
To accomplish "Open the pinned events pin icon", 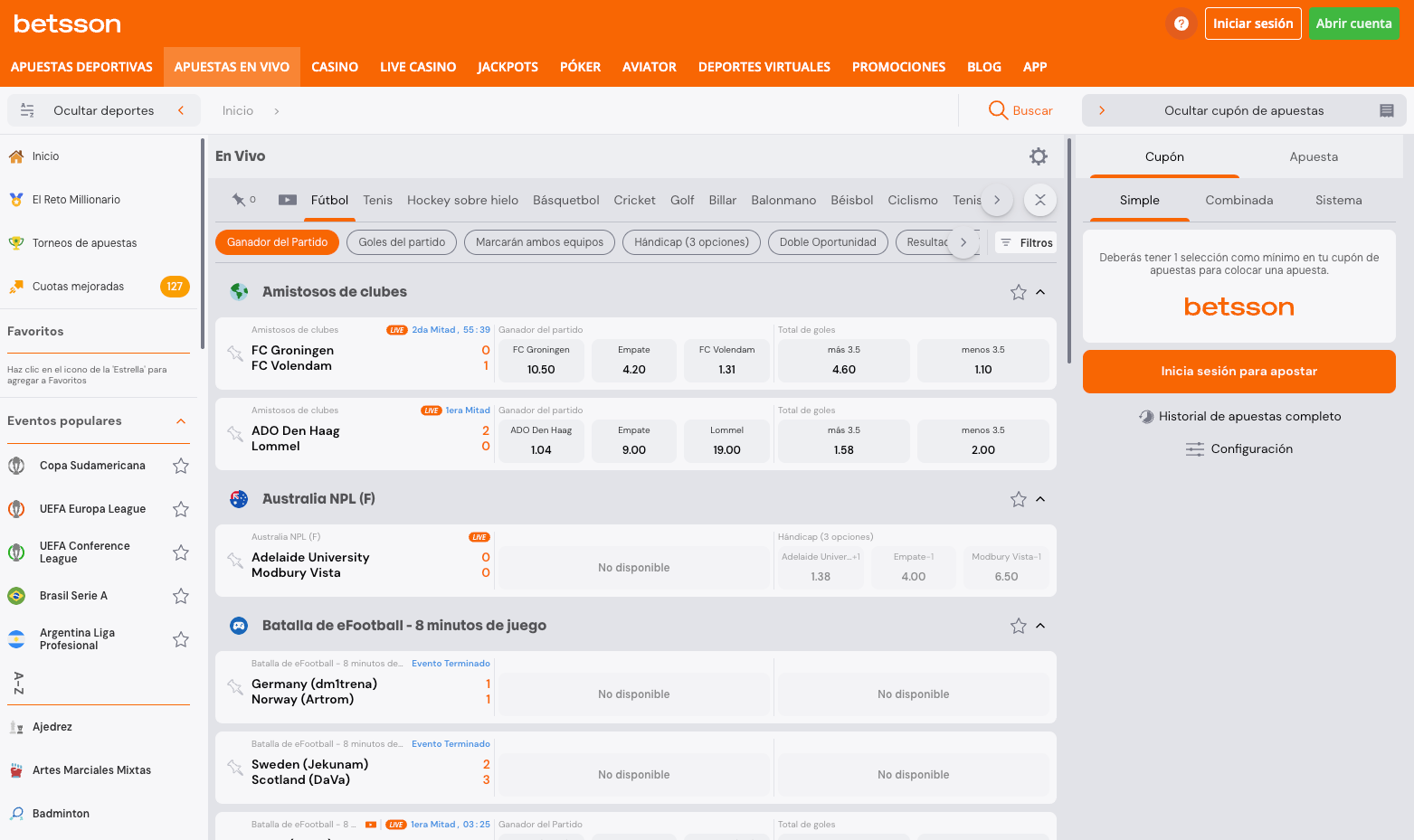I will (x=239, y=200).
